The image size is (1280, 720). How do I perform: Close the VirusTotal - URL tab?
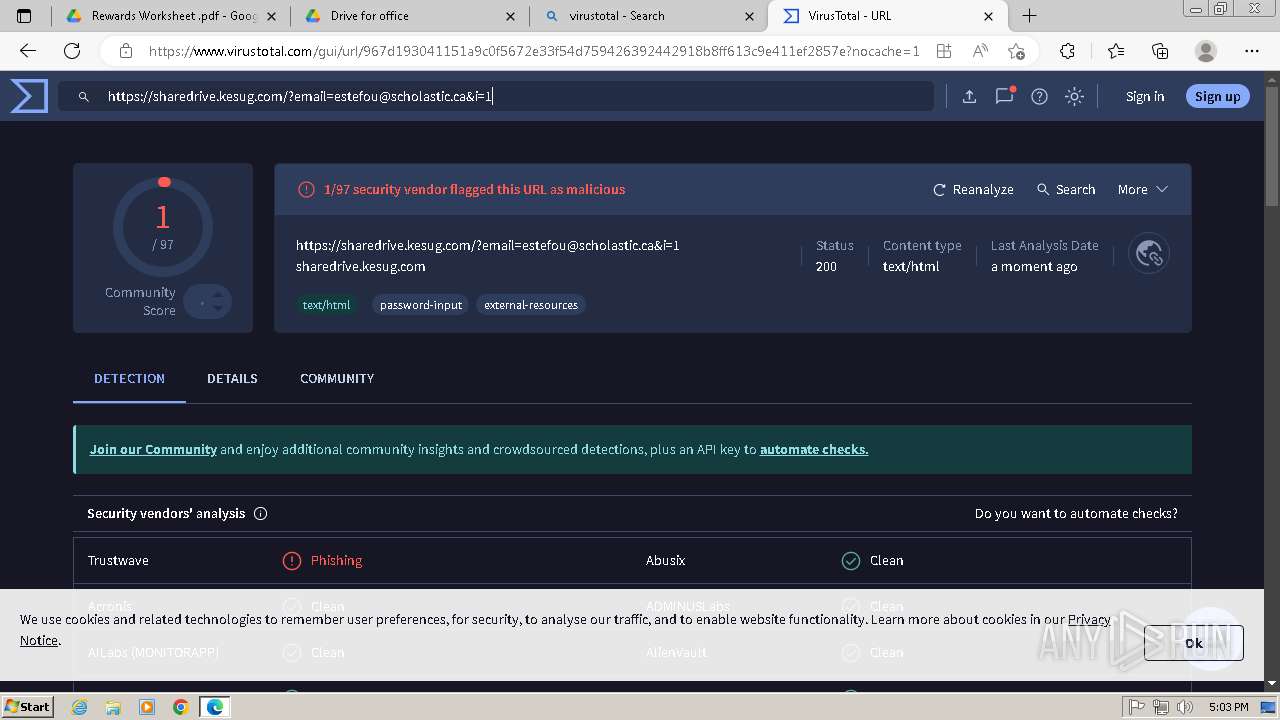[x=988, y=16]
